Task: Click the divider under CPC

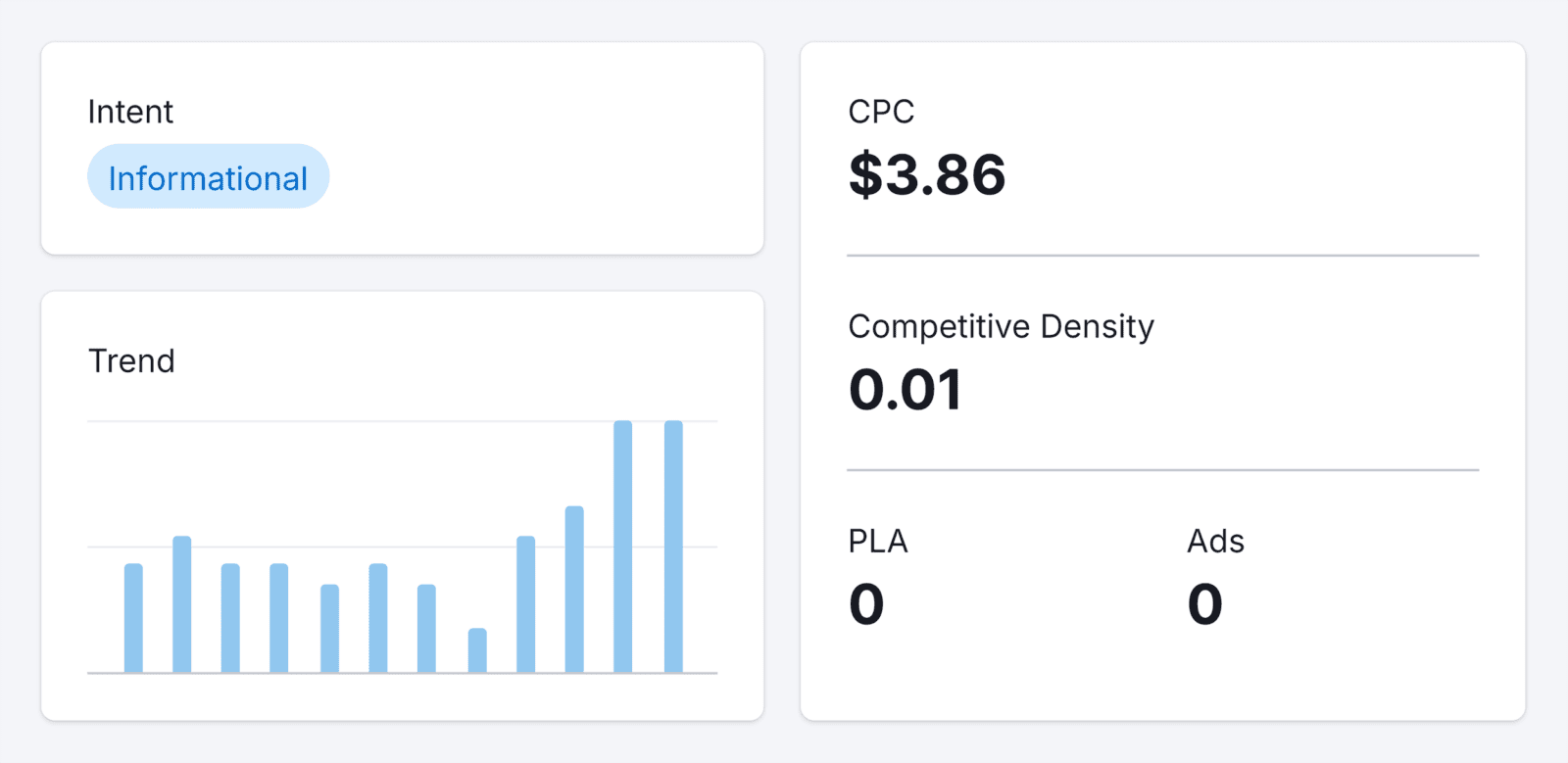Action: pos(1162,255)
